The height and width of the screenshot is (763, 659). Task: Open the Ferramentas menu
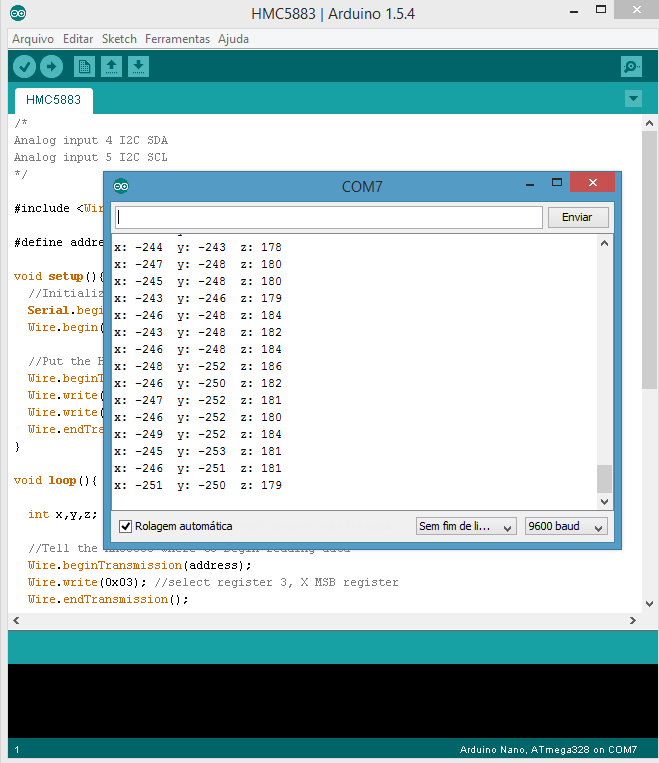tap(177, 39)
